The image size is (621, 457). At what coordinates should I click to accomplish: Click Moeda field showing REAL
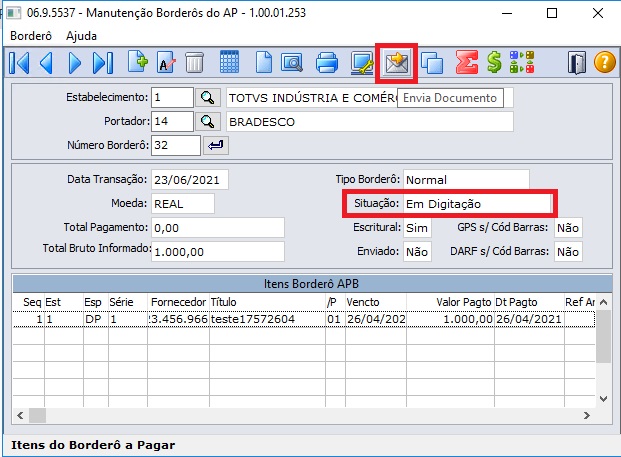pyautogui.click(x=183, y=204)
